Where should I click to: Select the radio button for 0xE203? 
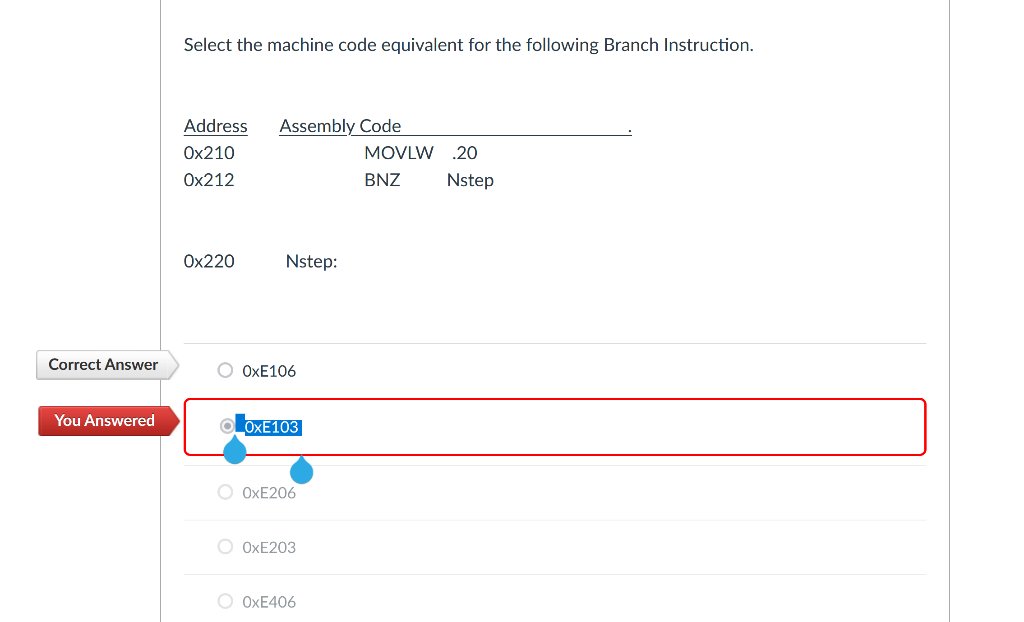(225, 546)
